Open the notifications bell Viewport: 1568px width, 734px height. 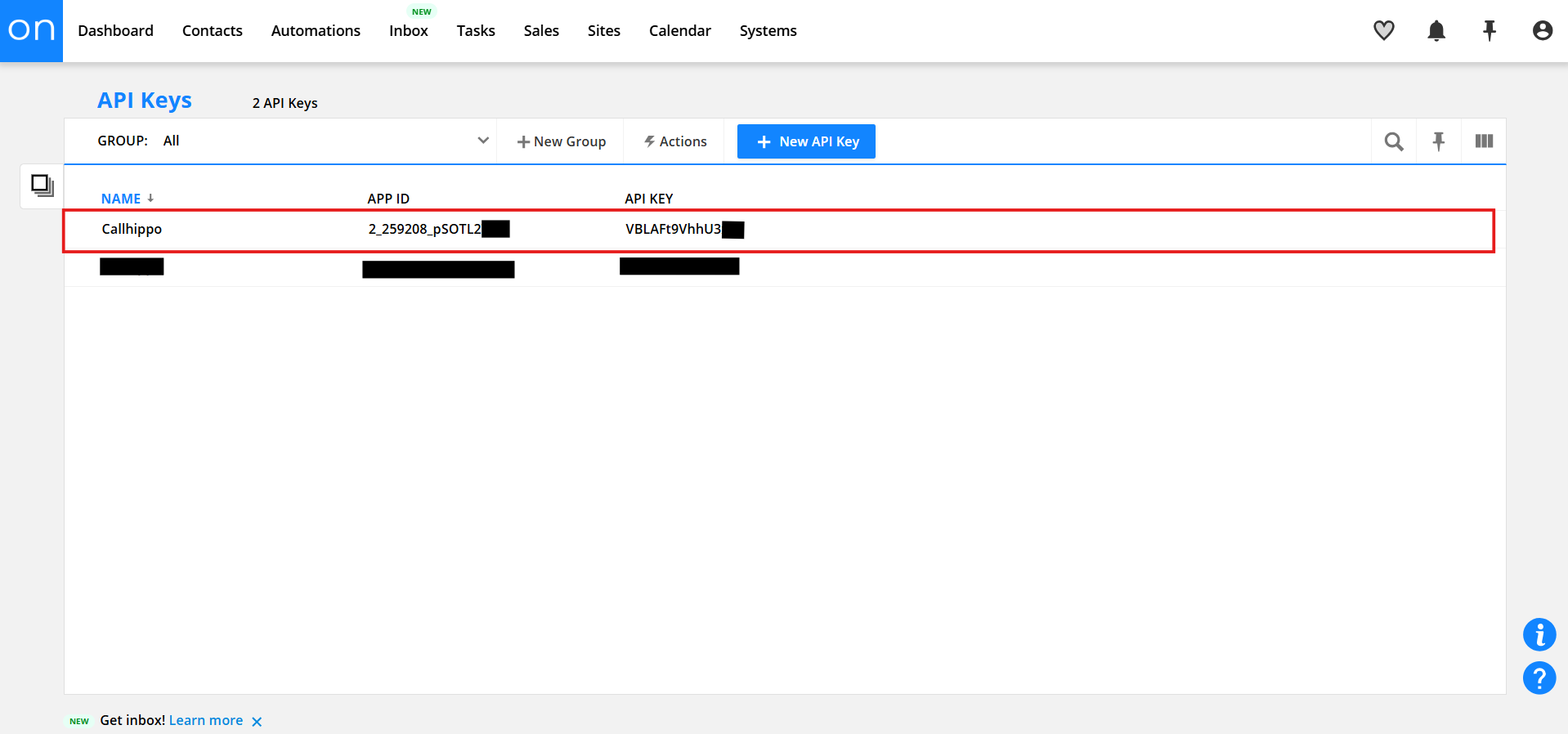click(x=1436, y=31)
